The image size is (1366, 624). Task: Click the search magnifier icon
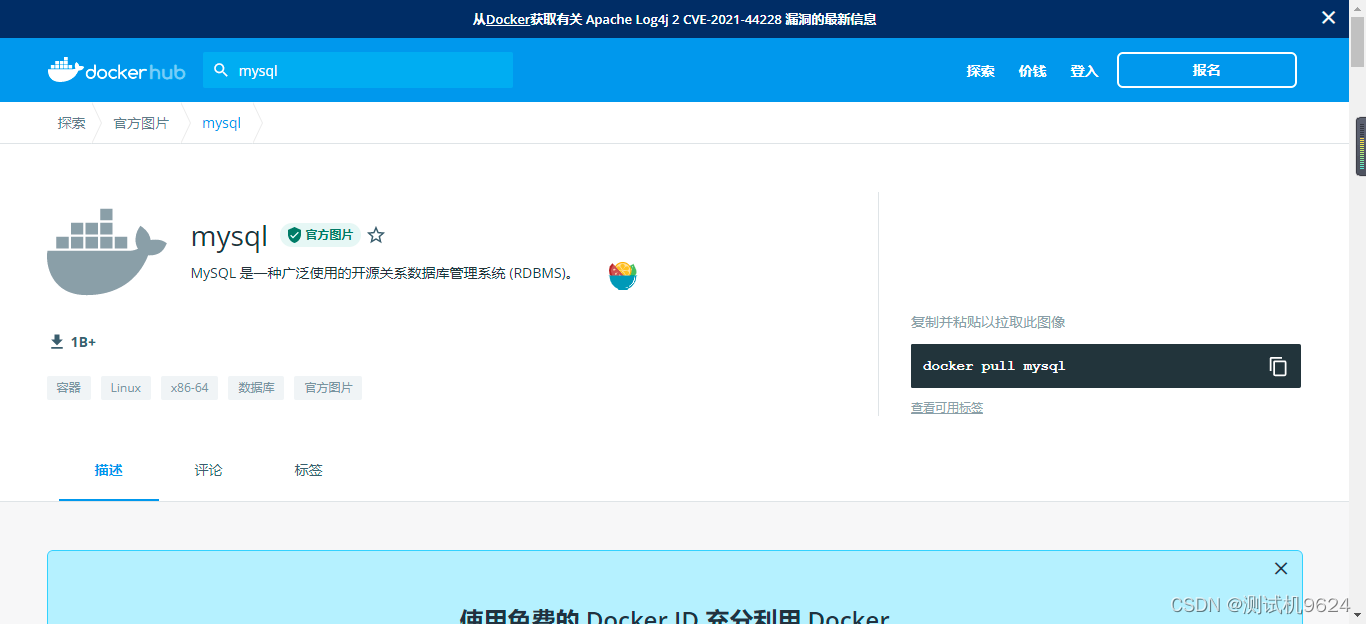[x=222, y=70]
